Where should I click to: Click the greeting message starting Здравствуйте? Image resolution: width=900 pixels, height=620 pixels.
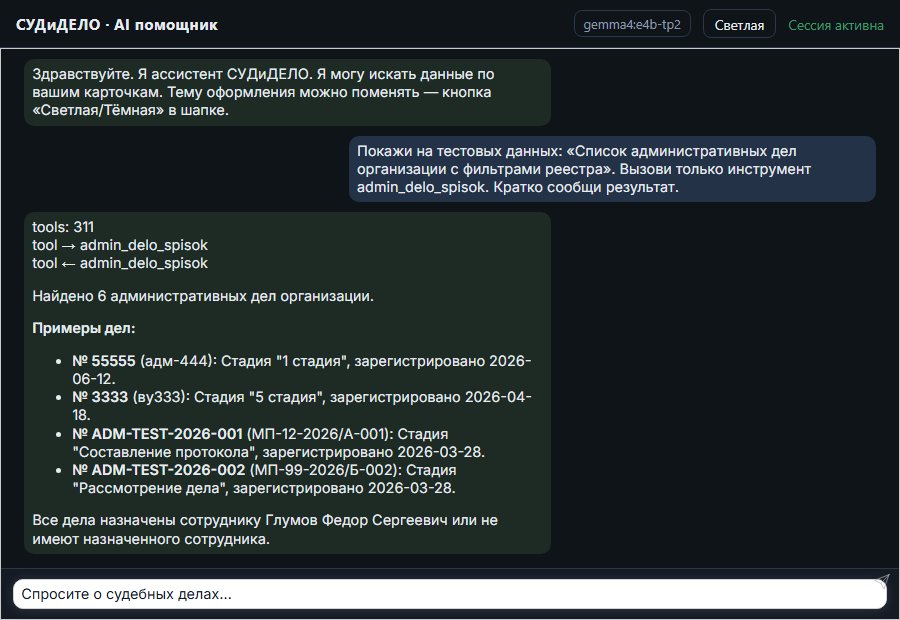tap(287, 92)
